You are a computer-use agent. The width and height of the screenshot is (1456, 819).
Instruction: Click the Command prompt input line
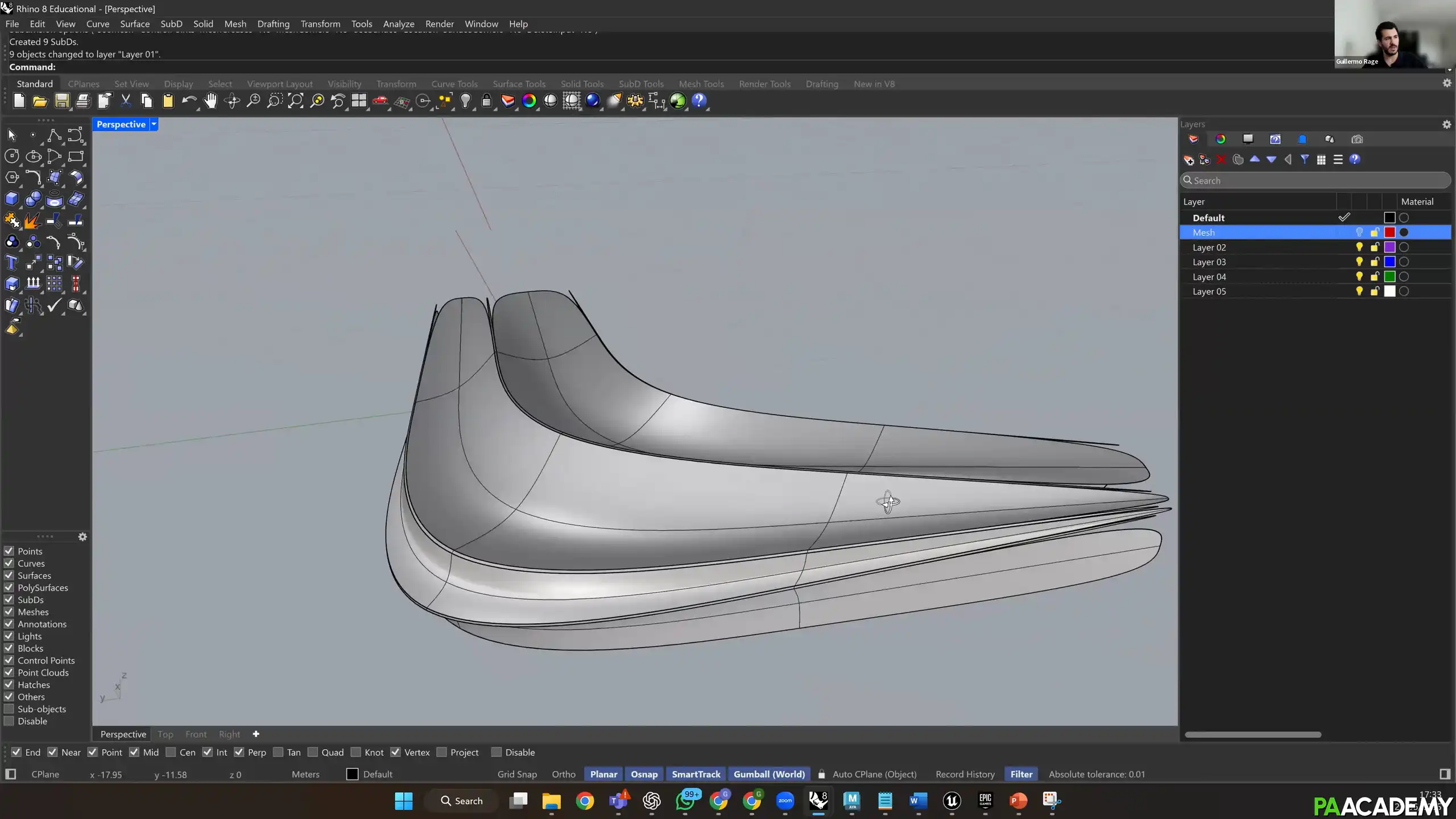tap(671, 67)
